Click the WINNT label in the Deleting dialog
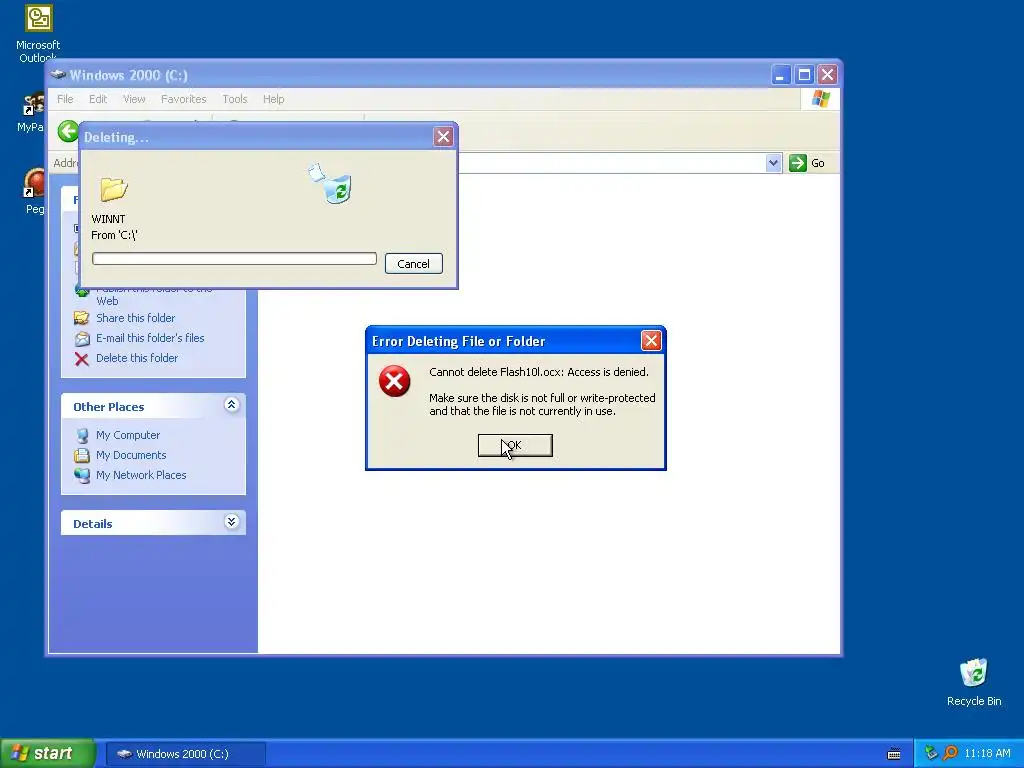The image size is (1024, 768). (x=108, y=219)
